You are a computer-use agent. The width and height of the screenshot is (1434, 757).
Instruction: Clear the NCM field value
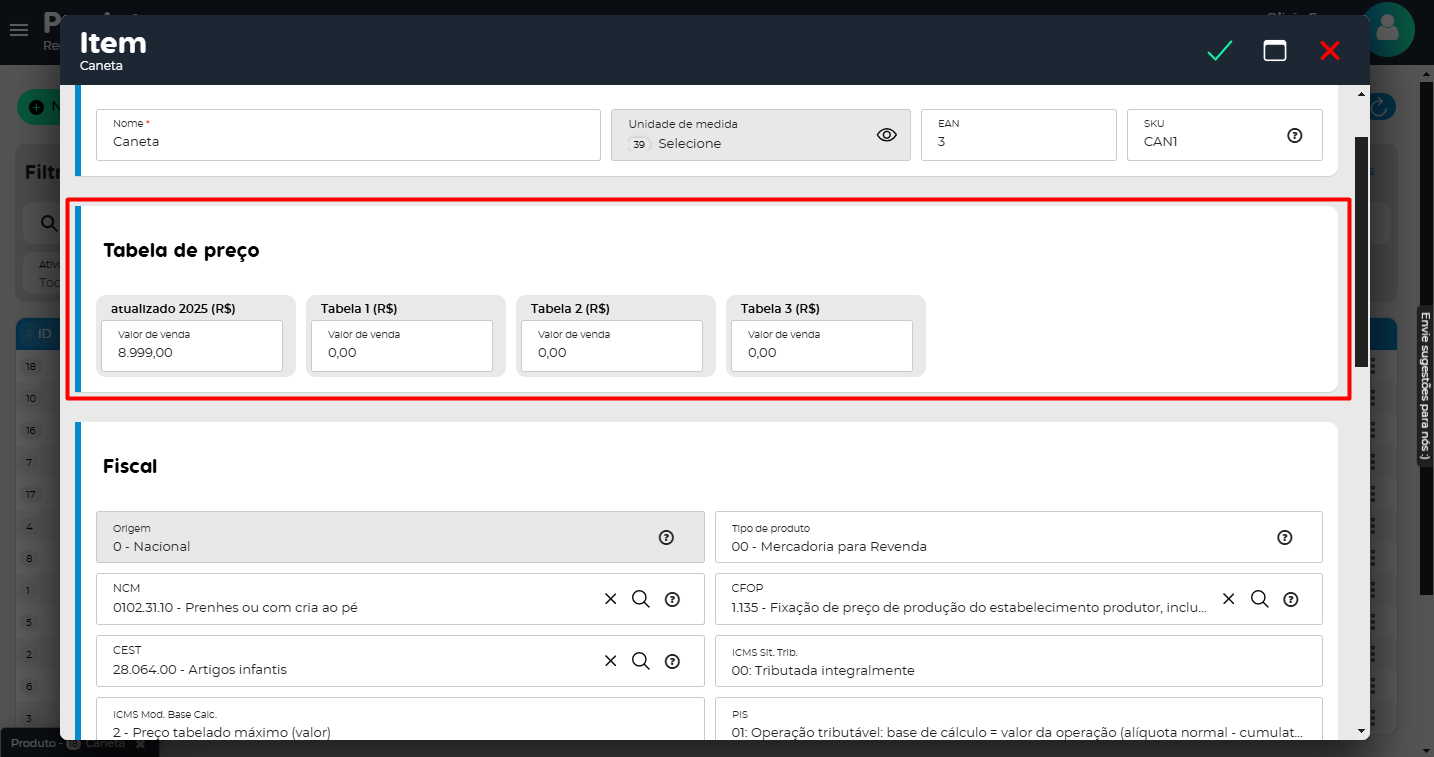coord(610,599)
